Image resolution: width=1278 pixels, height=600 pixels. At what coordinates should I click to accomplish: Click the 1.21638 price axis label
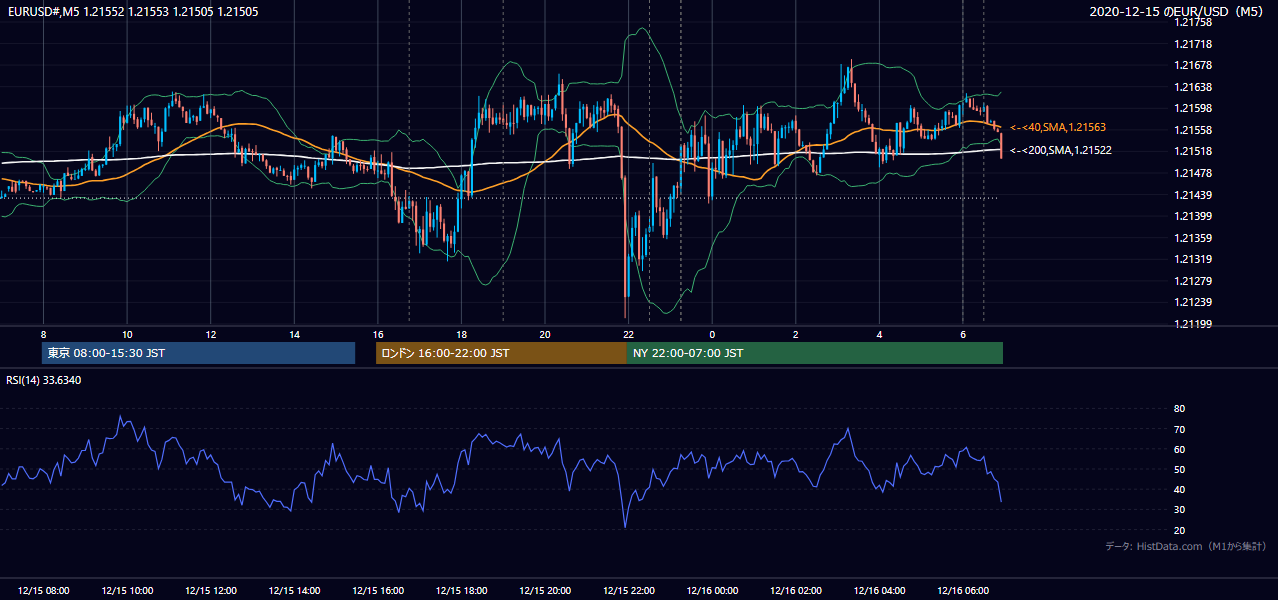(1193, 87)
